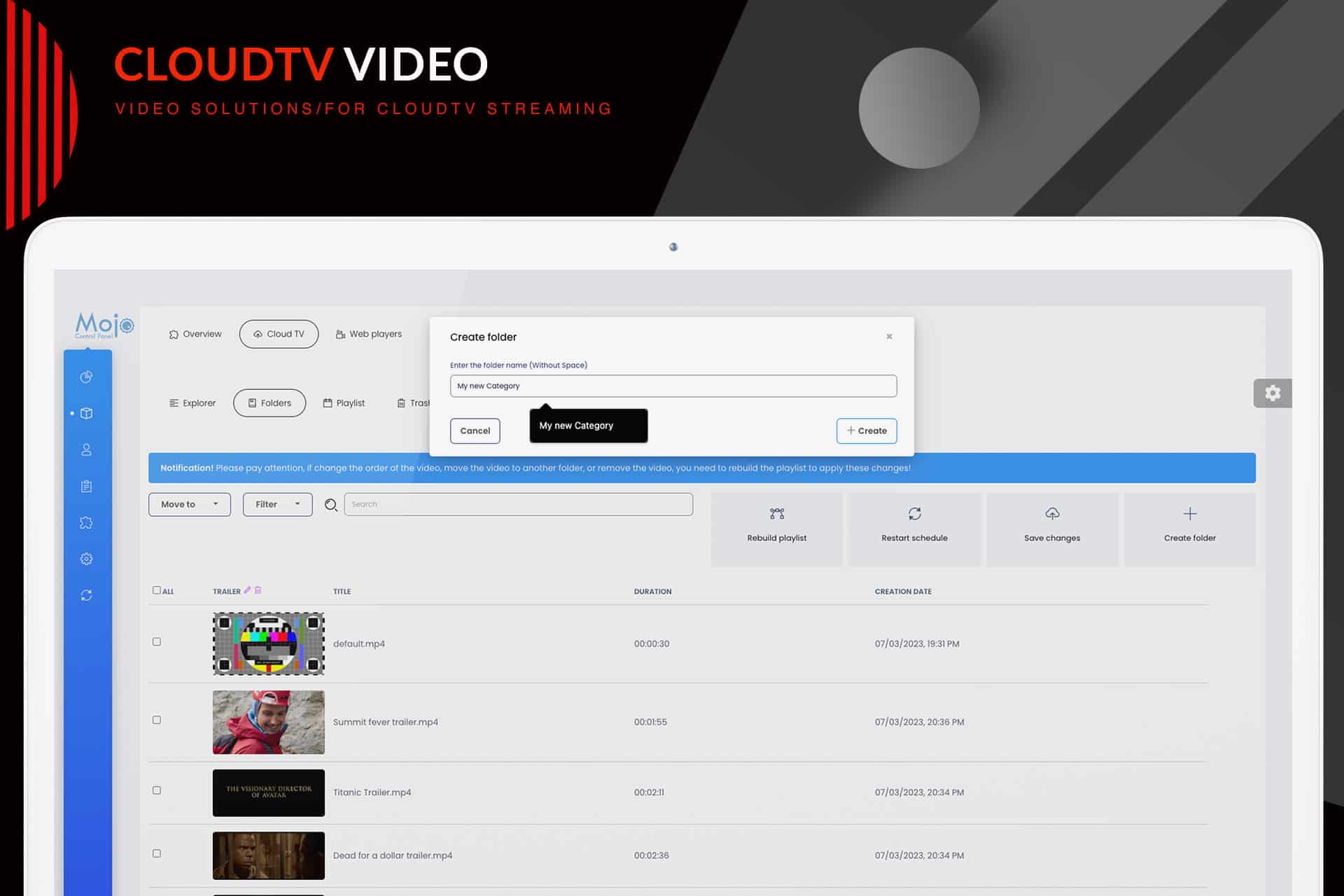Open the Playlist tab

pyautogui.click(x=344, y=403)
